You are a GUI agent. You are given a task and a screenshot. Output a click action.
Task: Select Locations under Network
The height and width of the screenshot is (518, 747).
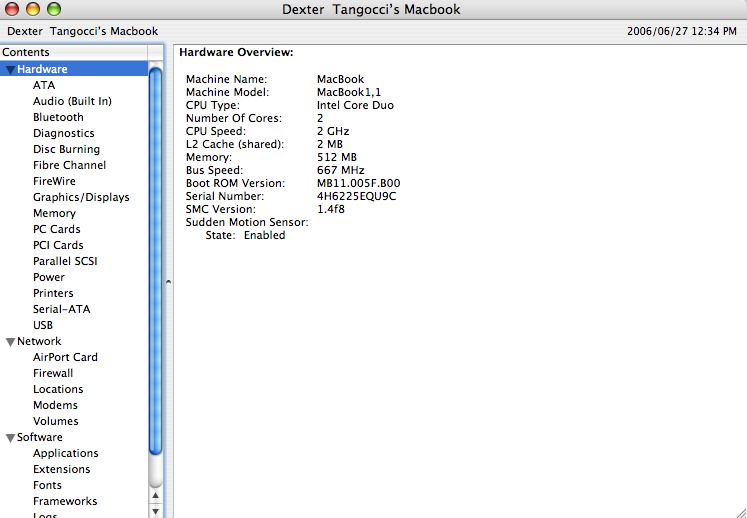click(x=58, y=389)
